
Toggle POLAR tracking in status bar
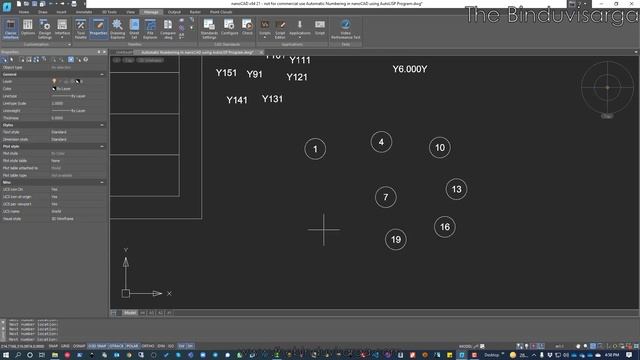click(x=132, y=346)
